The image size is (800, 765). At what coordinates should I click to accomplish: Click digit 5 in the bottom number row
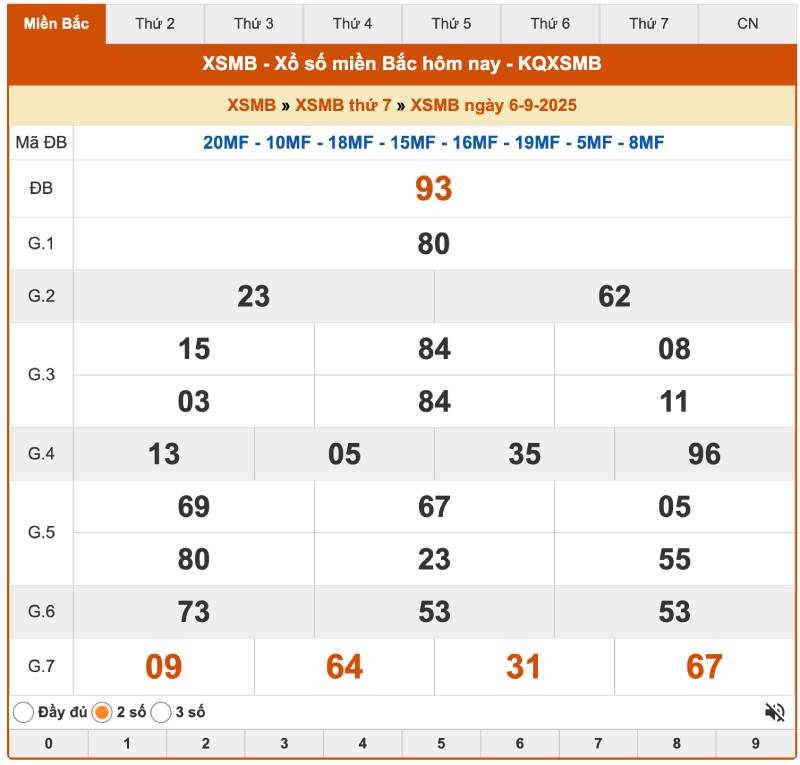pyautogui.click(x=441, y=744)
